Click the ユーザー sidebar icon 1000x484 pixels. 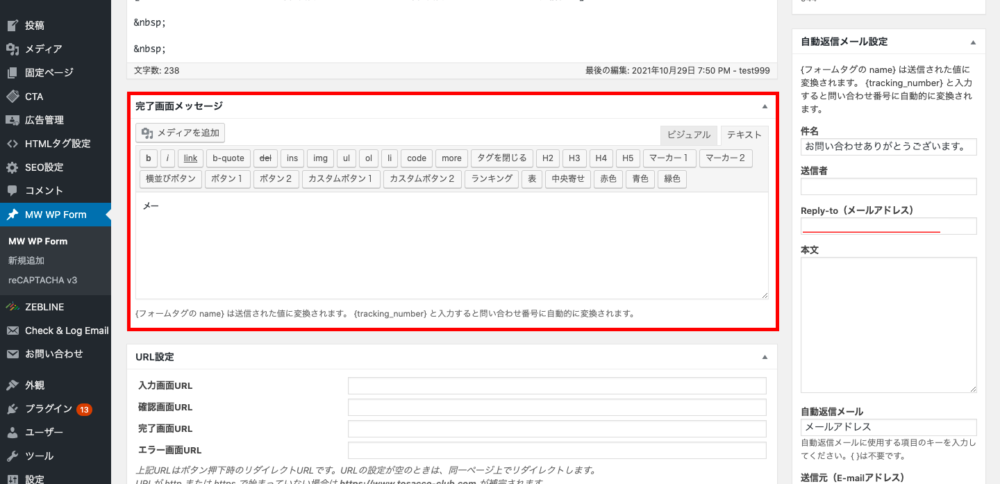(x=12, y=432)
